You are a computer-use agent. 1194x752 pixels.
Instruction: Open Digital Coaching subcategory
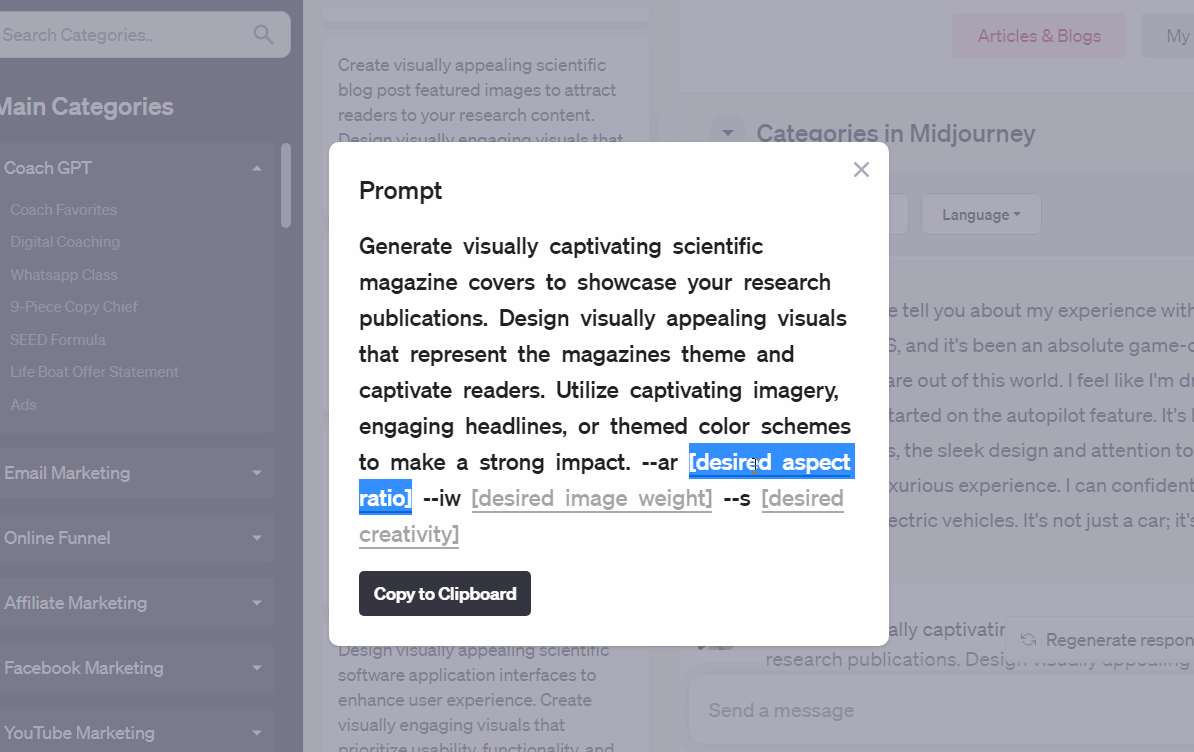coord(65,242)
